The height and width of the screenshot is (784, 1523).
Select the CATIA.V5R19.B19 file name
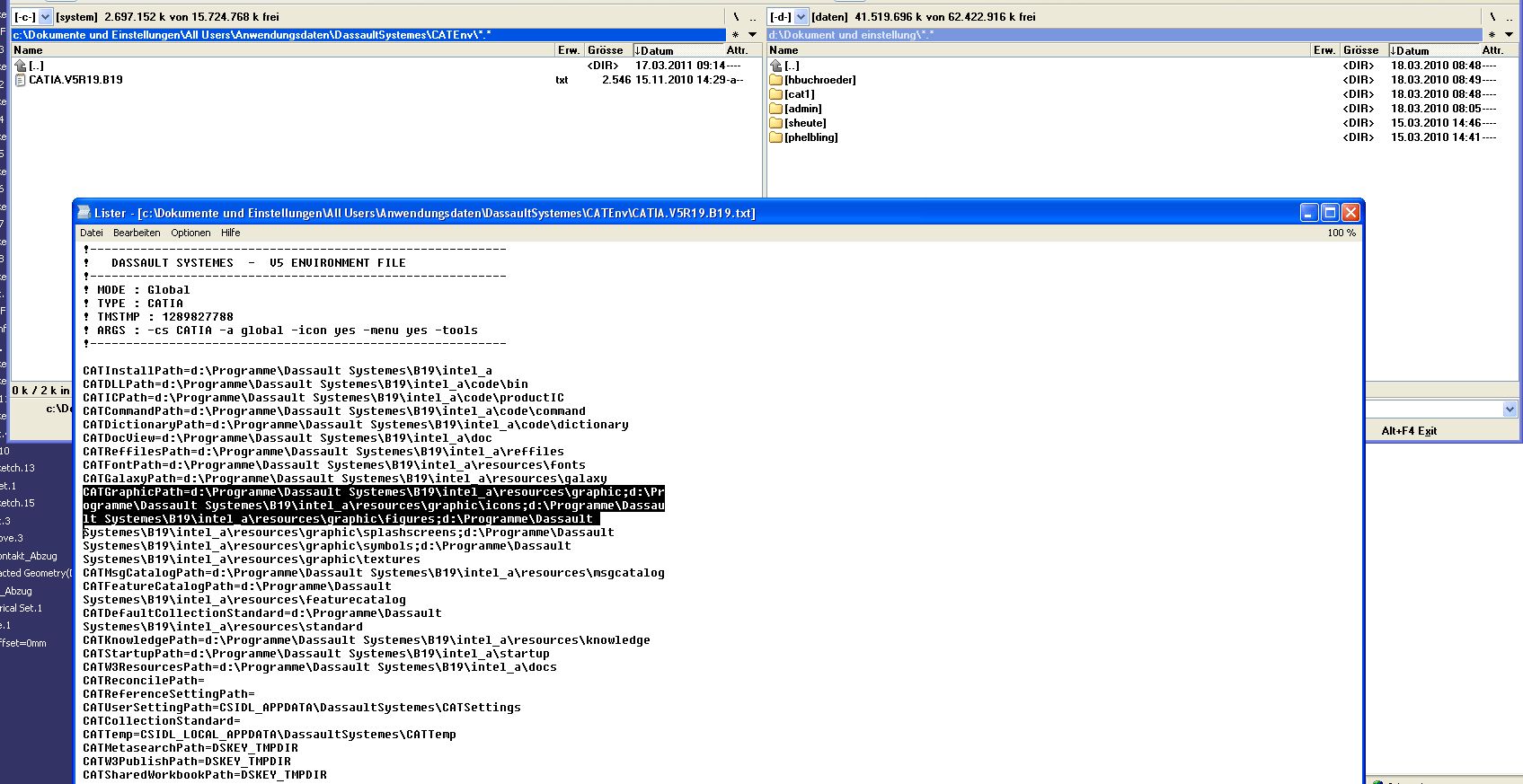coord(75,80)
